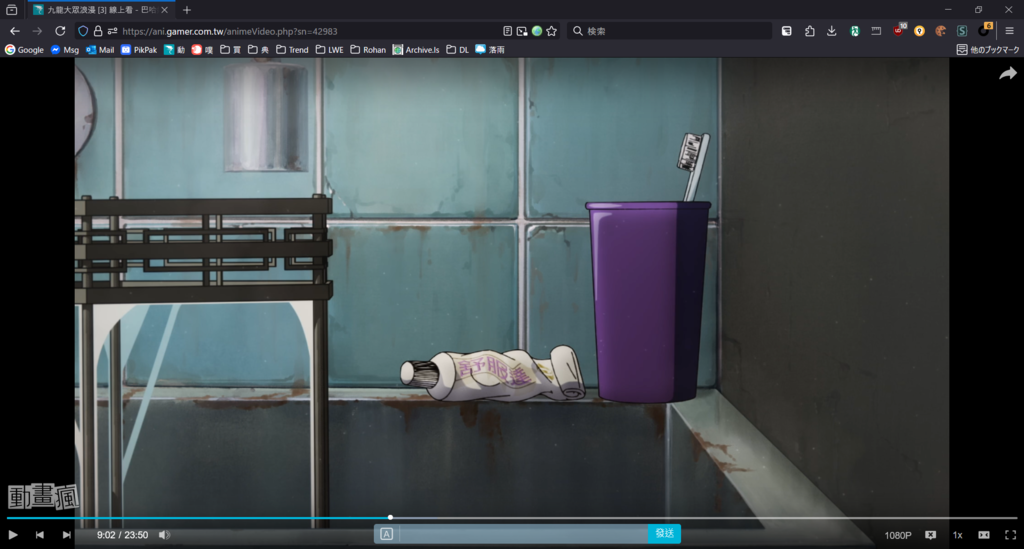Open the downloads panel
This screenshot has height=549, width=1024.
(831, 31)
